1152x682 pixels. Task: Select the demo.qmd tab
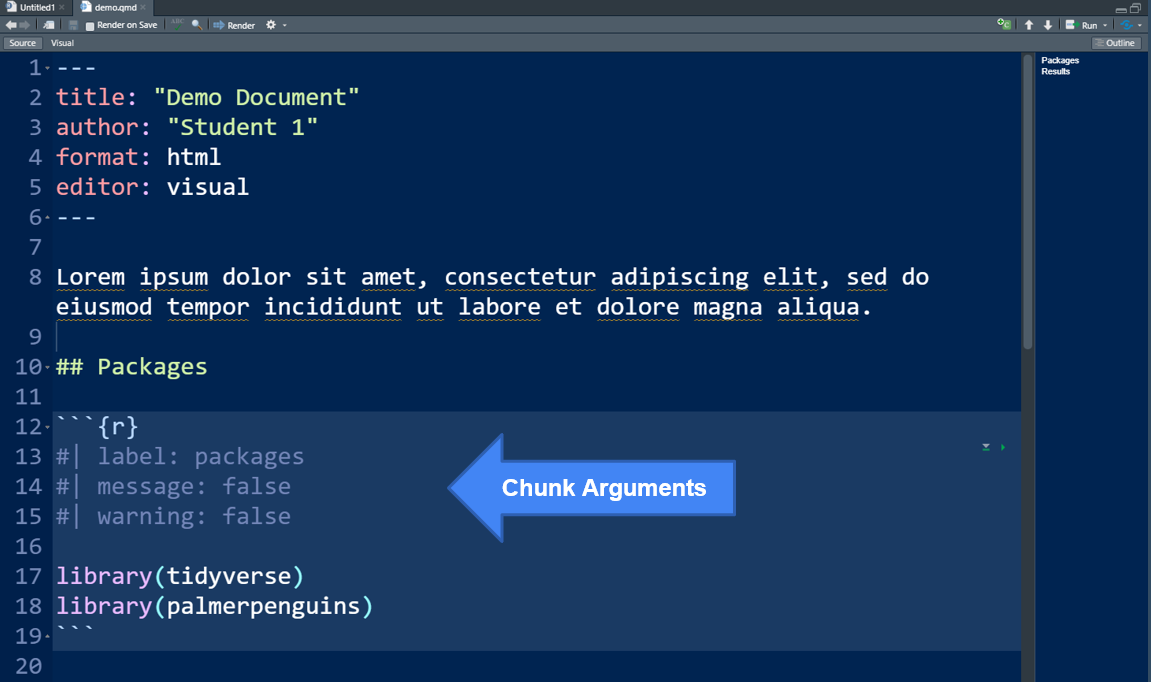click(x=113, y=7)
